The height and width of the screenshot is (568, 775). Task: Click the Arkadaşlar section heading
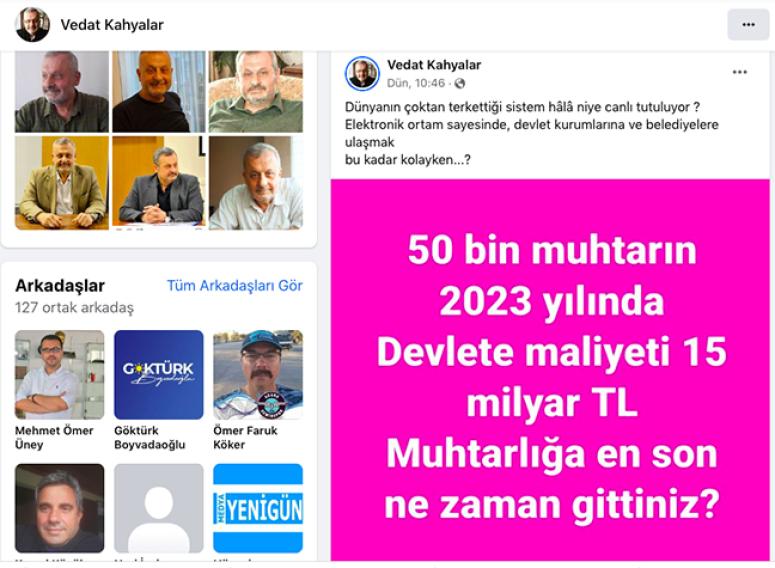pyautogui.click(x=60, y=286)
